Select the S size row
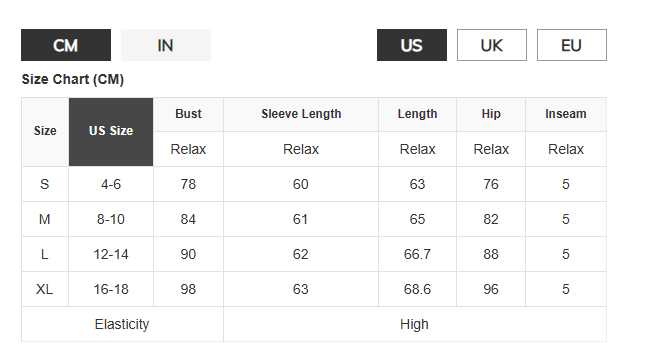The height and width of the screenshot is (360, 646). 314,184
